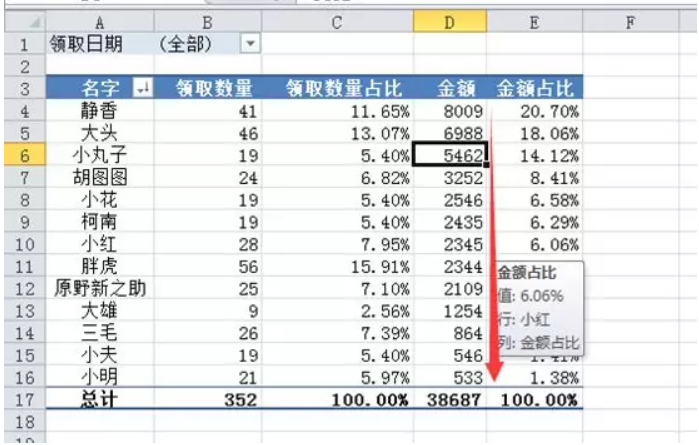Click the (全部) filter value cell
This screenshot has height=445, width=699.
pos(208,44)
